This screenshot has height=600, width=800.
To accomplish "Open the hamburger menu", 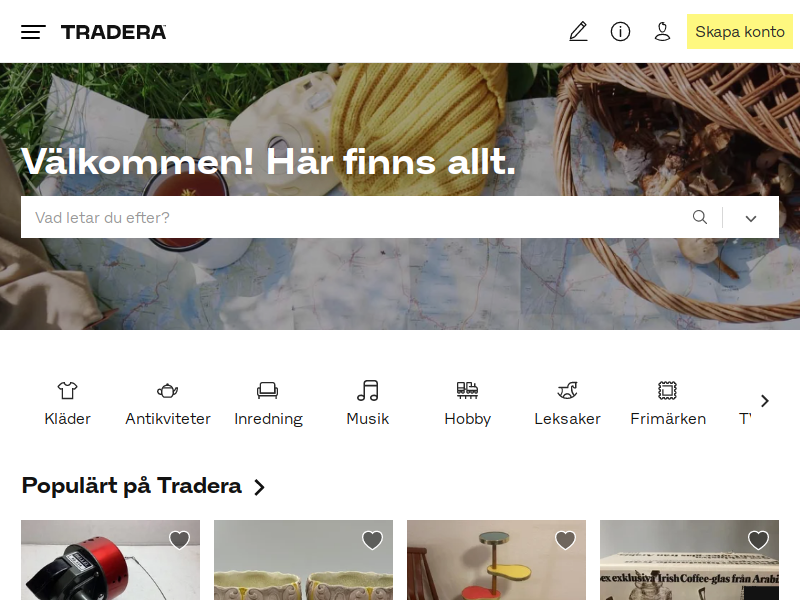I will (x=33, y=32).
